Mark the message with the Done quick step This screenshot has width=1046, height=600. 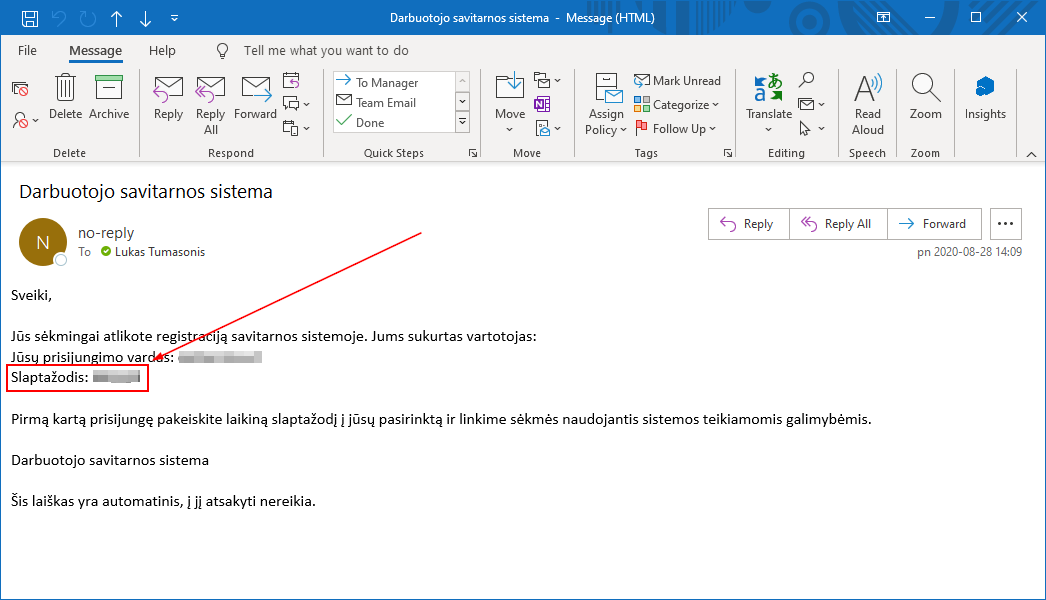pos(369,123)
